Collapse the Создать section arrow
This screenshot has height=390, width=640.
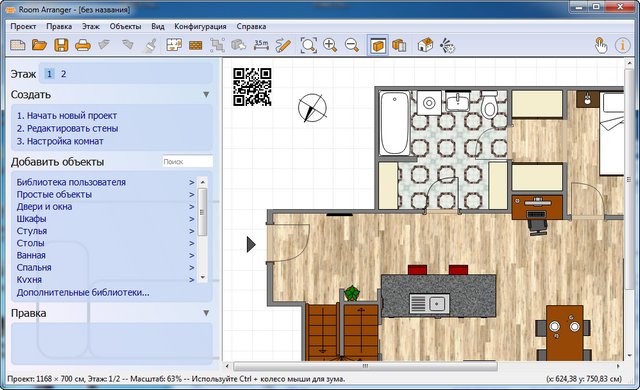click(x=206, y=95)
